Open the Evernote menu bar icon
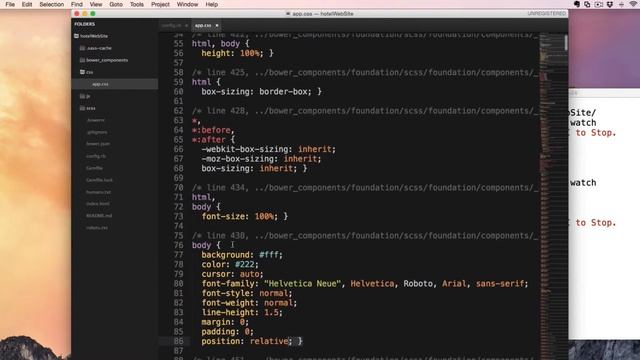 click(x=577, y=4)
